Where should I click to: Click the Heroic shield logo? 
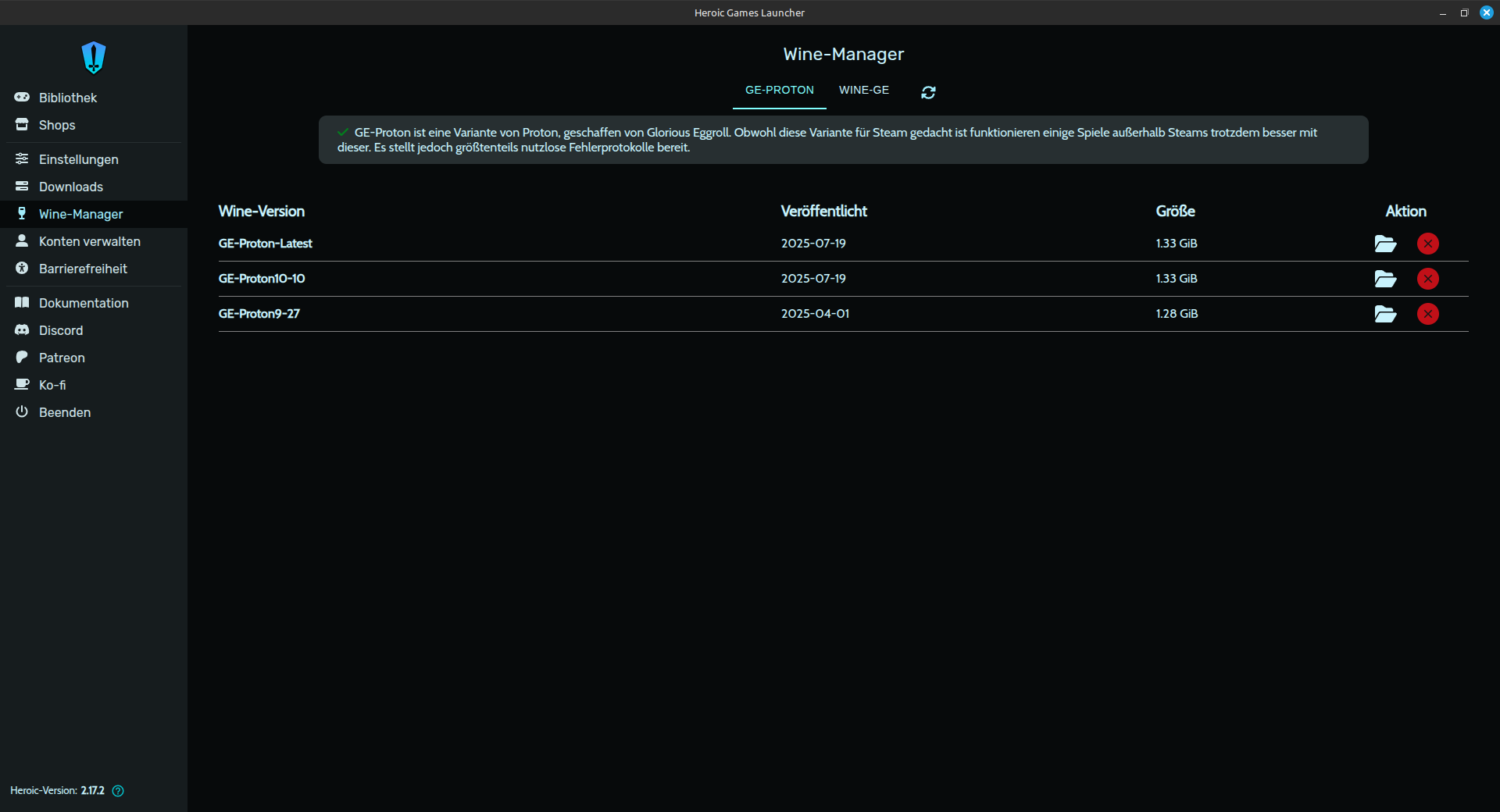pyautogui.click(x=94, y=57)
